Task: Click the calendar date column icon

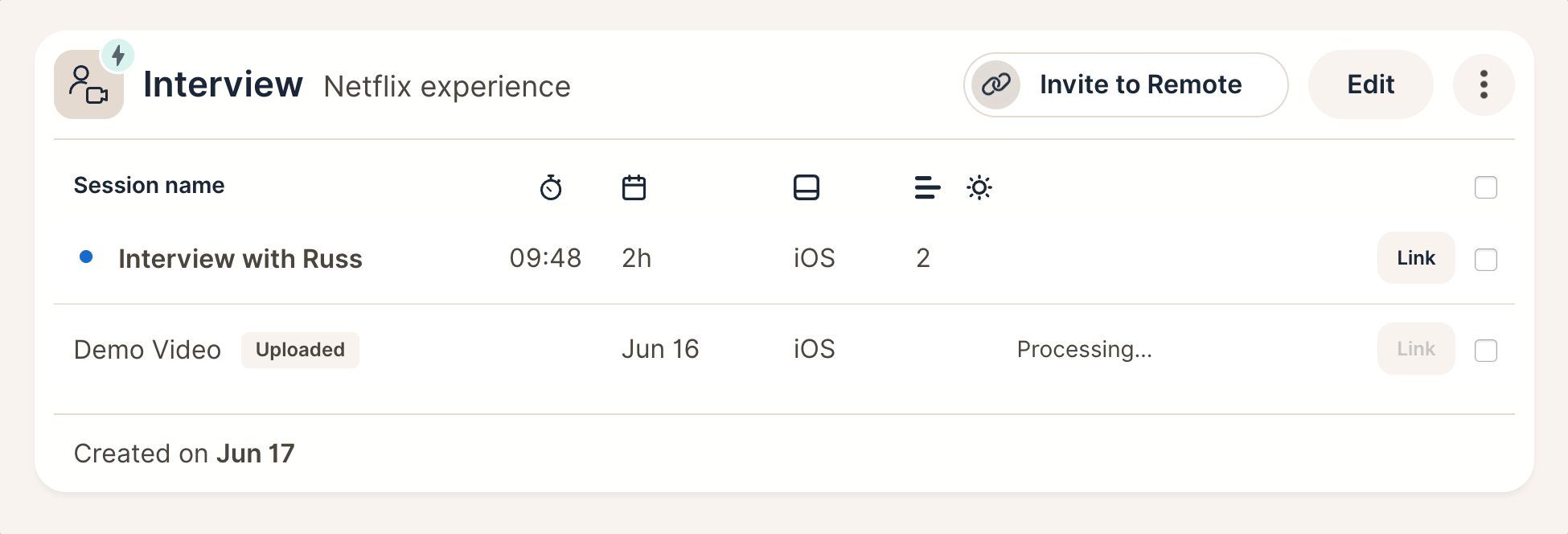Action: [x=634, y=187]
